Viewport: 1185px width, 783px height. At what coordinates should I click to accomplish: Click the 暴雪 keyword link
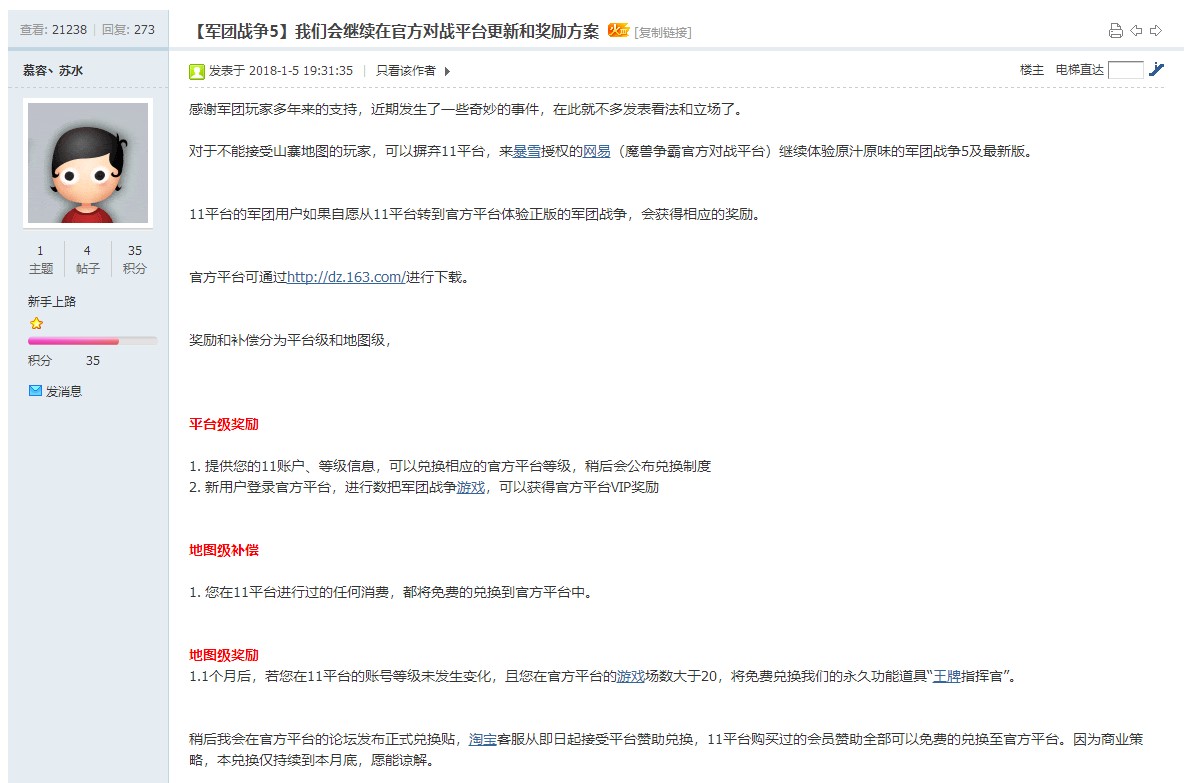[527, 151]
